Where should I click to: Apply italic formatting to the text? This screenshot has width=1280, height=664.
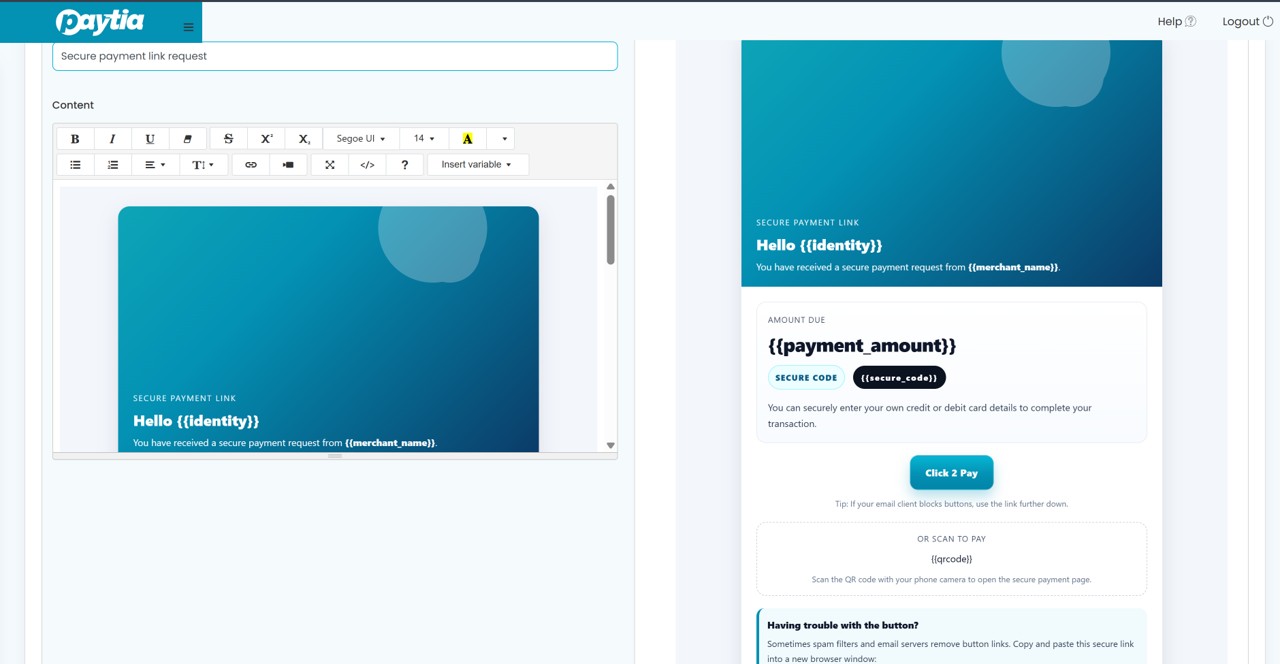pos(112,139)
